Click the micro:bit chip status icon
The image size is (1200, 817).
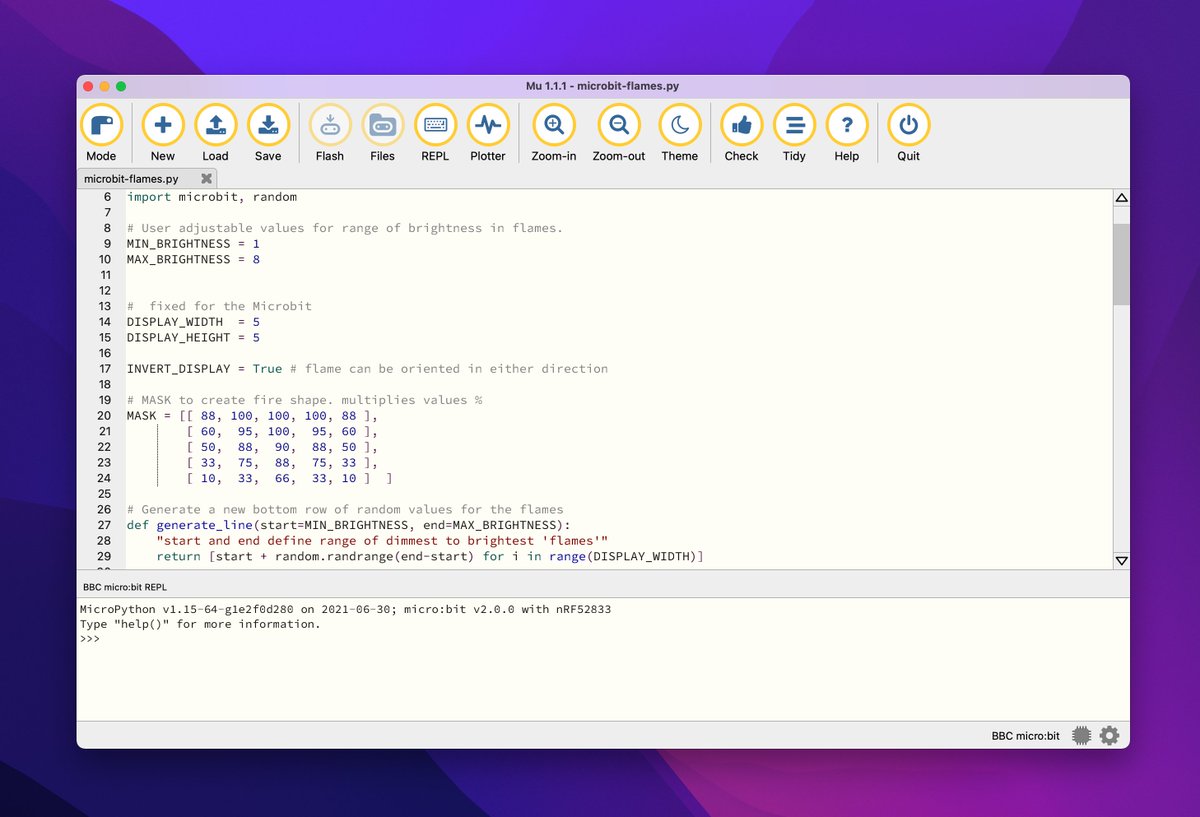point(1080,736)
